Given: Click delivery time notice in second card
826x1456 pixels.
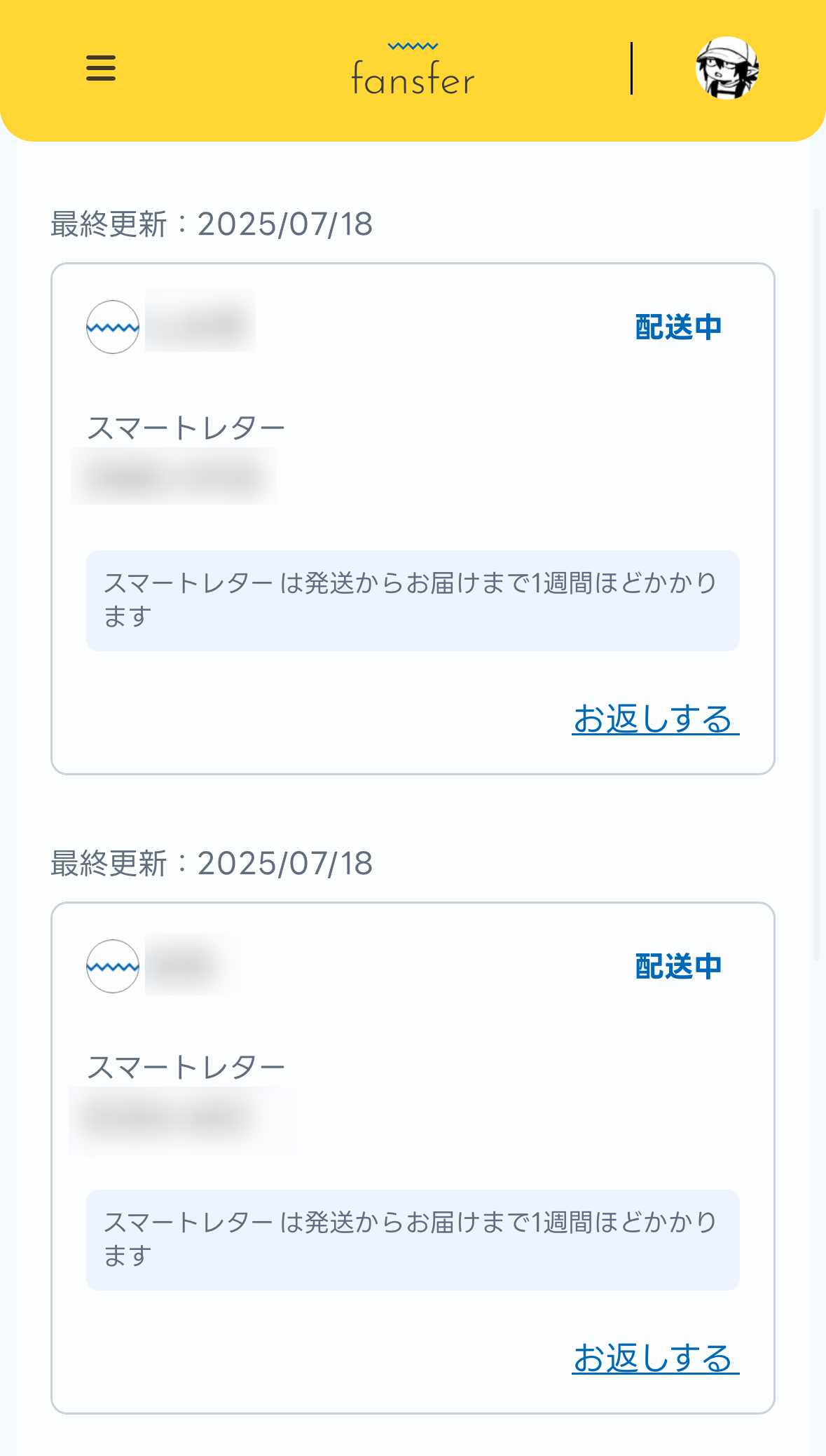Looking at the screenshot, I should tap(413, 1239).
